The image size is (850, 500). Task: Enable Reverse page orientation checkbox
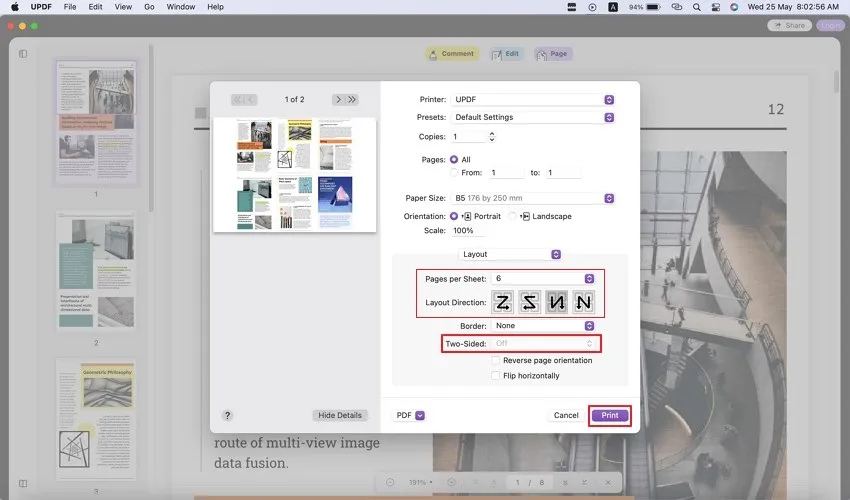pos(495,360)
